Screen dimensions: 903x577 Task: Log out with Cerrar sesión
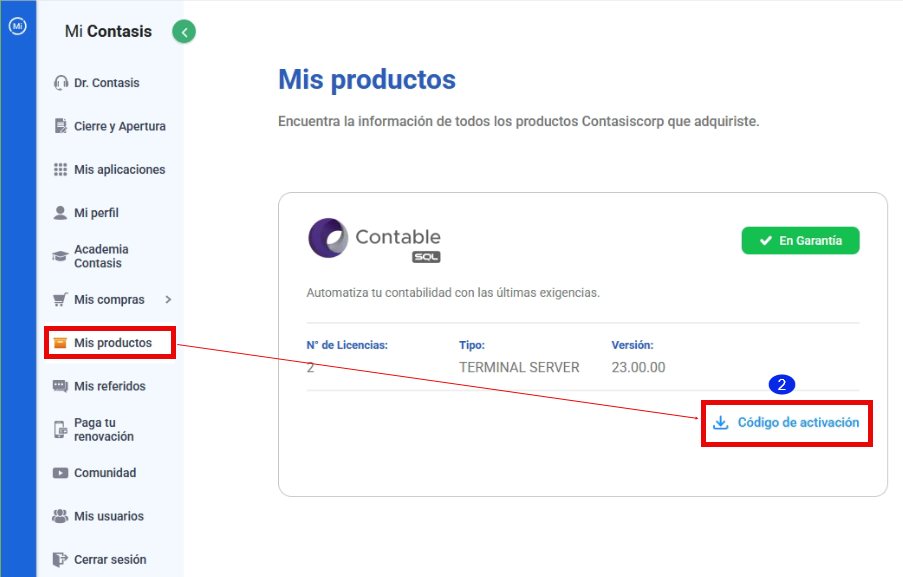[110, 560]
